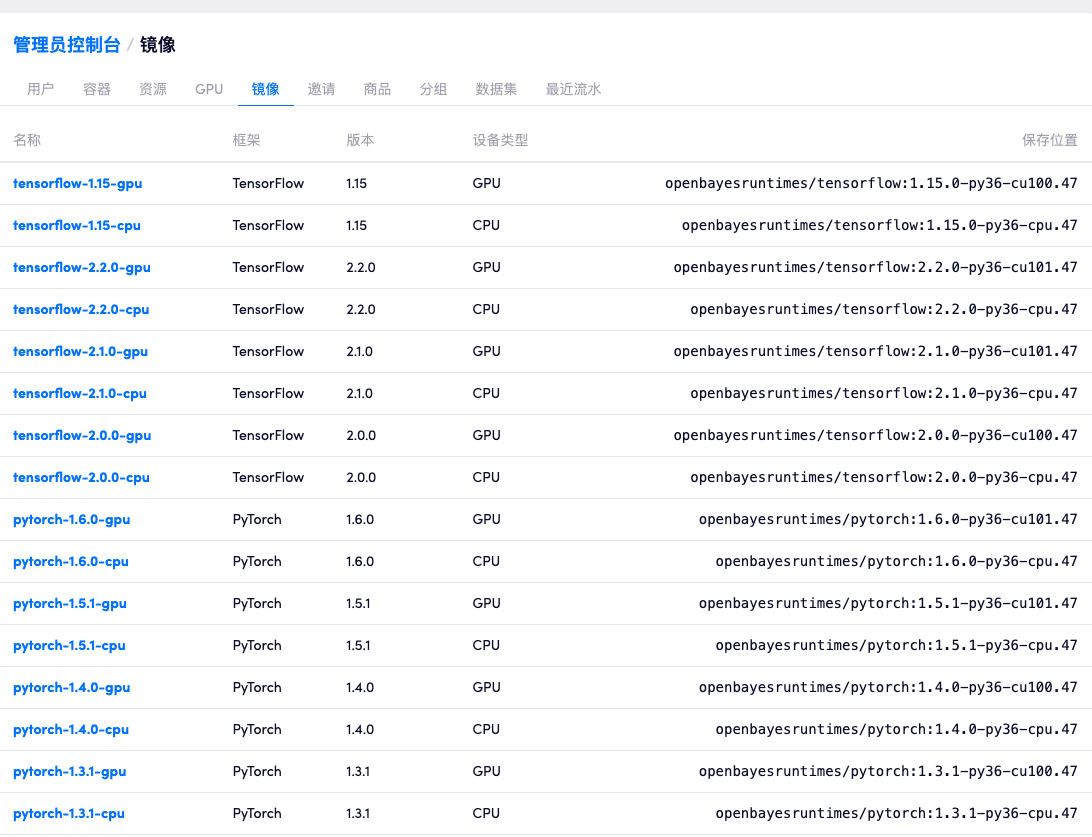Select the GPU tab
This screenshot has height=837, width=1092.
point(209,89)
